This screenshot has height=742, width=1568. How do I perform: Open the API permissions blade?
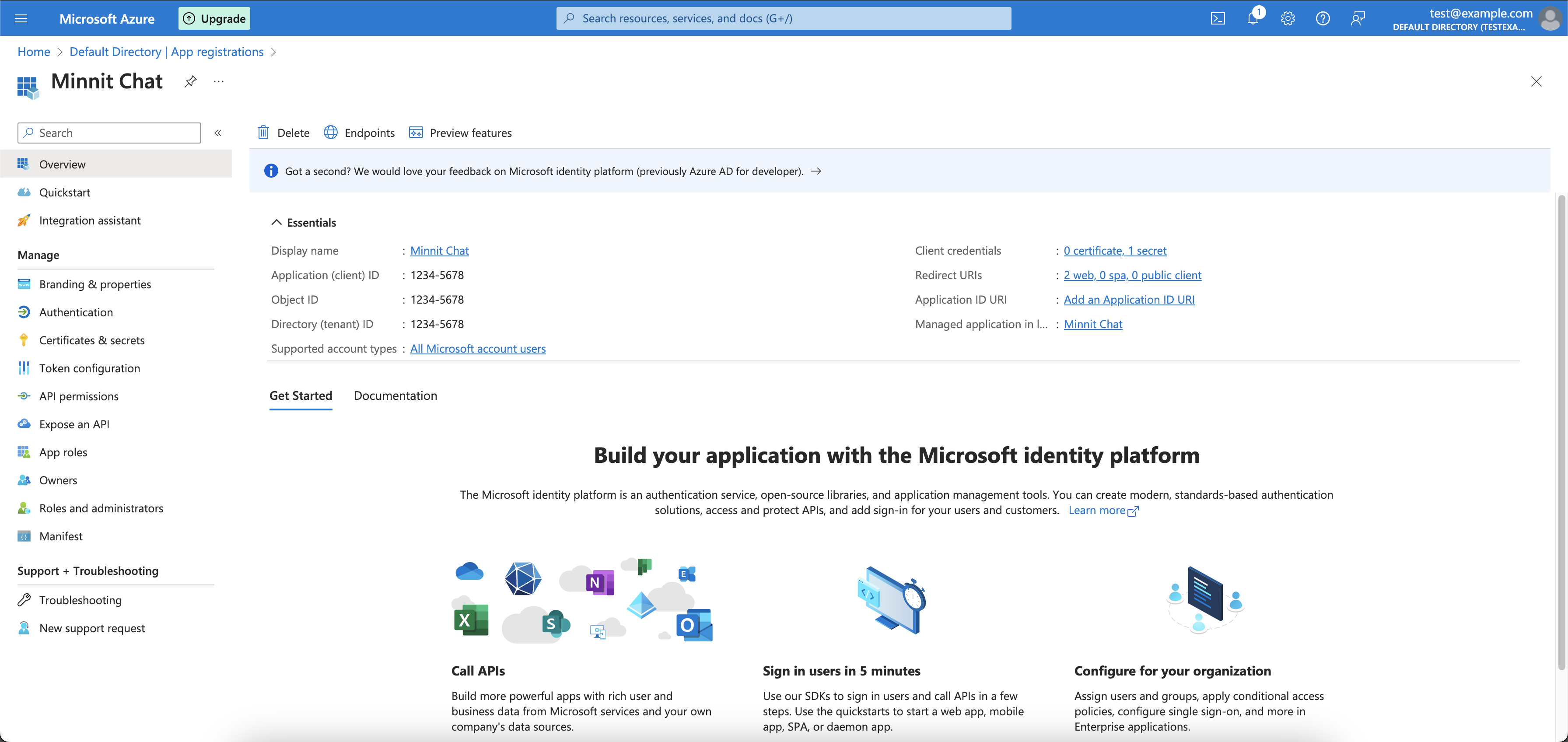tap(78, 395)
